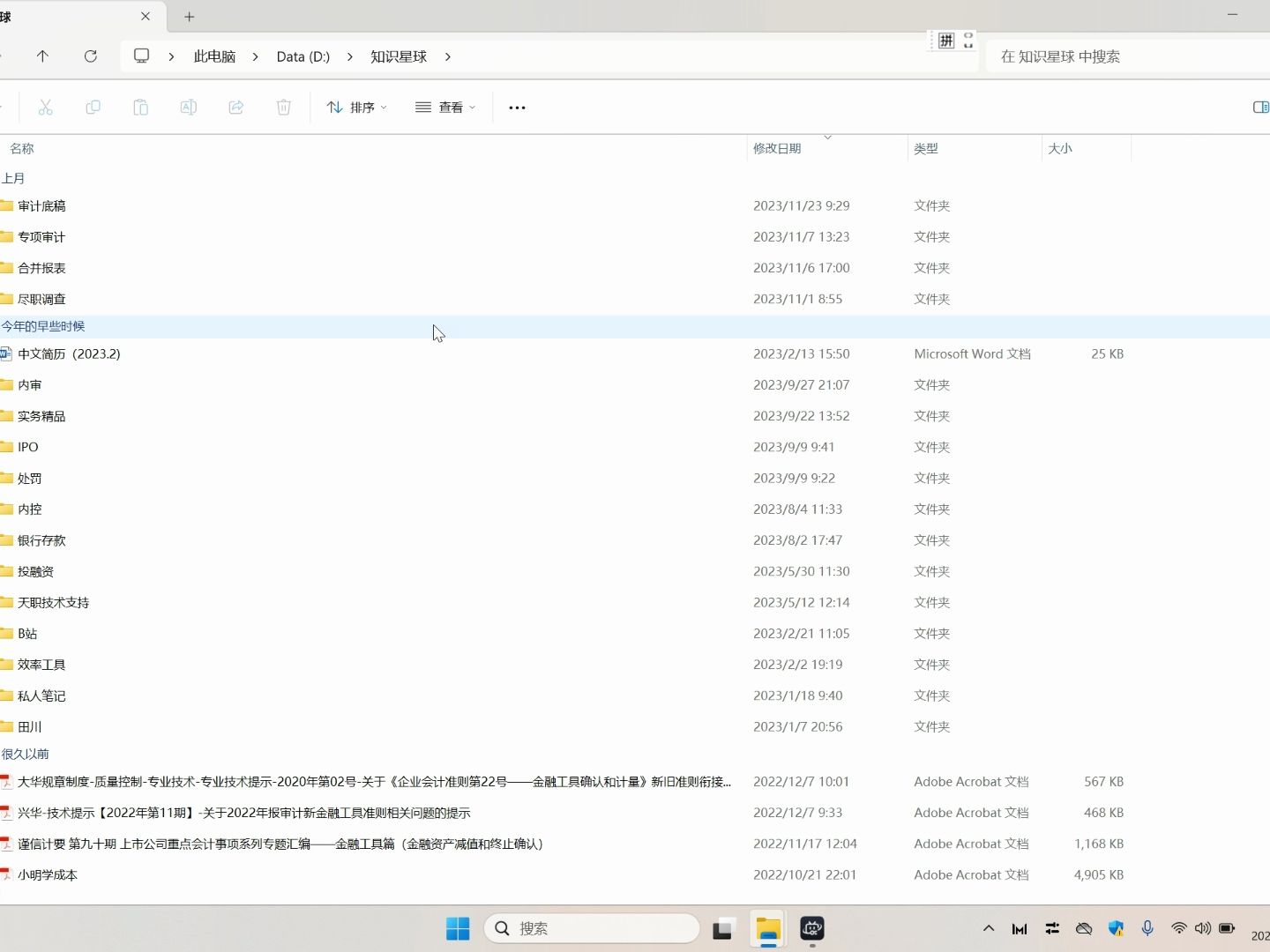Select the 小明学成本 PDF file
Viewport: 1270px width, 952px height.
coord(48,875)
